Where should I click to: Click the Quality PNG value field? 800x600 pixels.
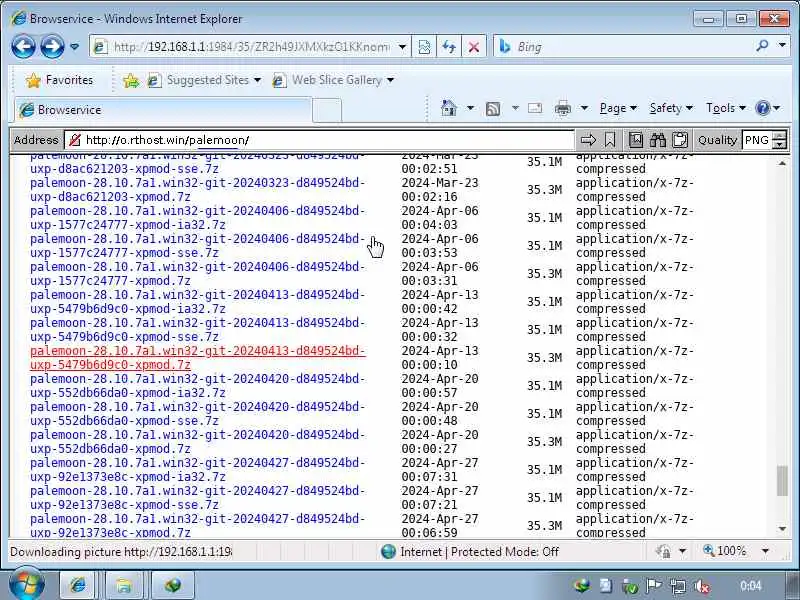757,140
